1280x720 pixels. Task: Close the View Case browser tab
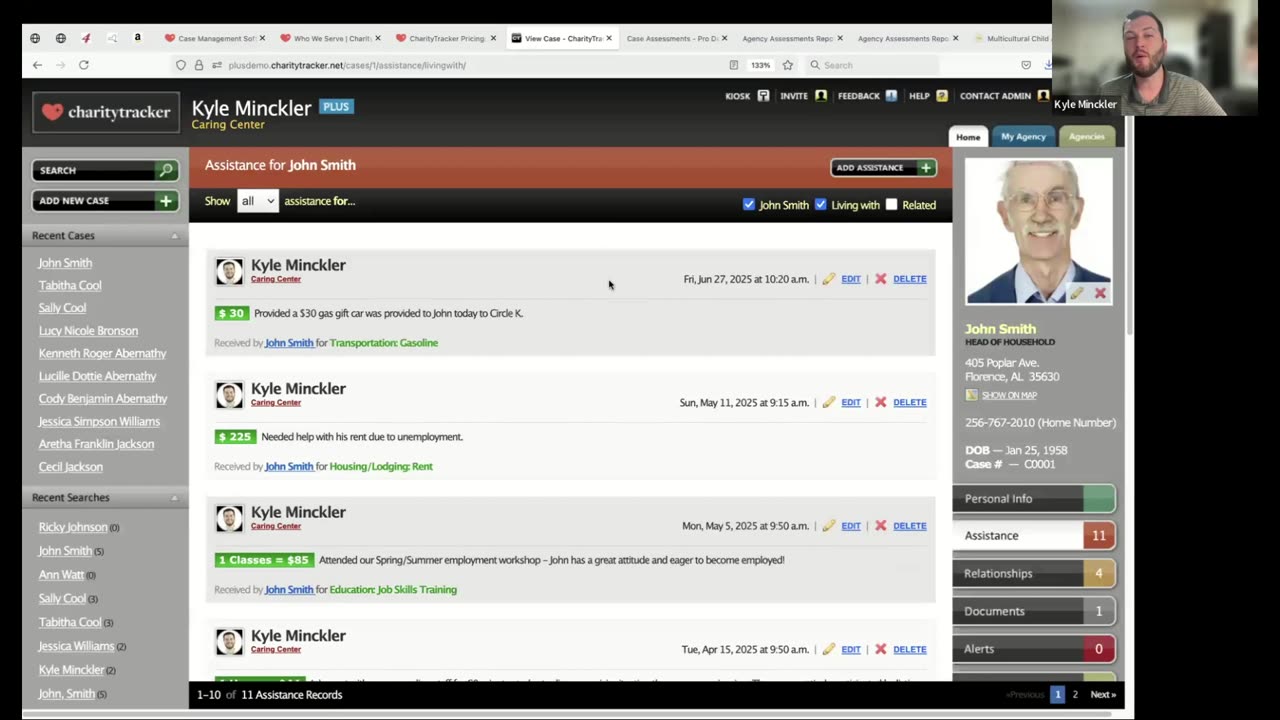pyautogui.click(x=610, y=38)
